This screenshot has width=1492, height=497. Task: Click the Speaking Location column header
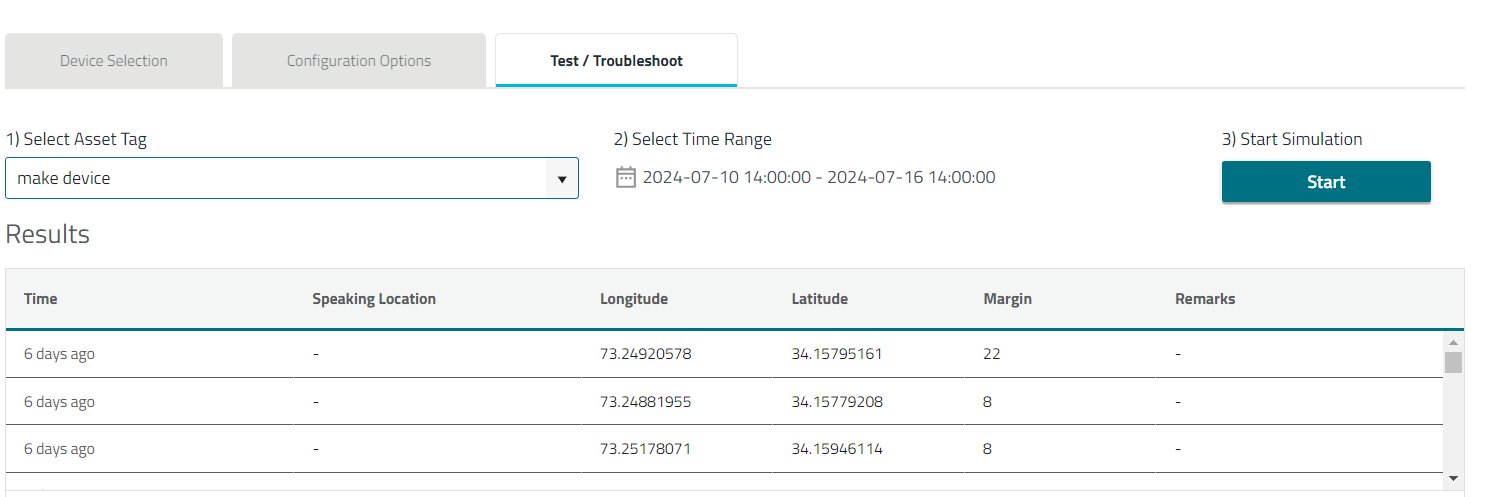click(x=374, y=299)
